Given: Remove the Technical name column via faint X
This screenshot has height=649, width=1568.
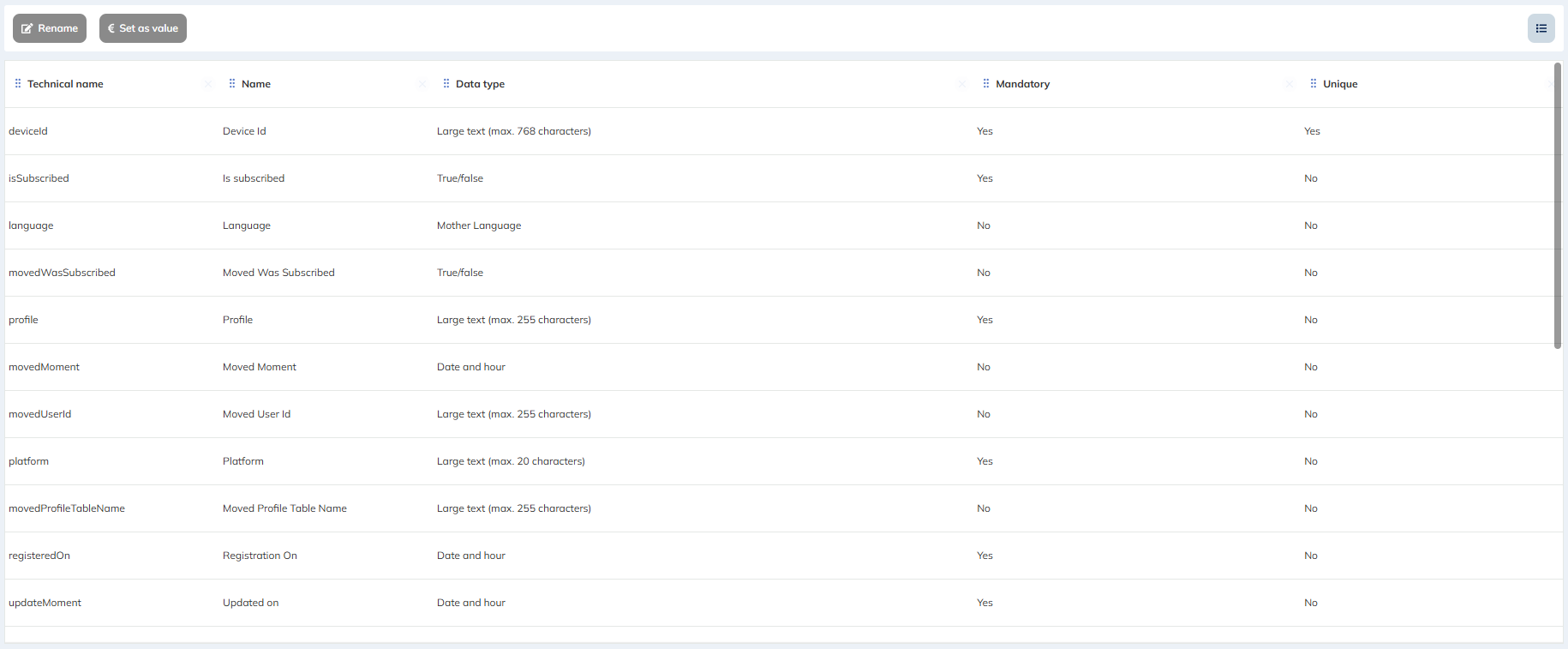Looking at the screenshot, I should 207,84.
